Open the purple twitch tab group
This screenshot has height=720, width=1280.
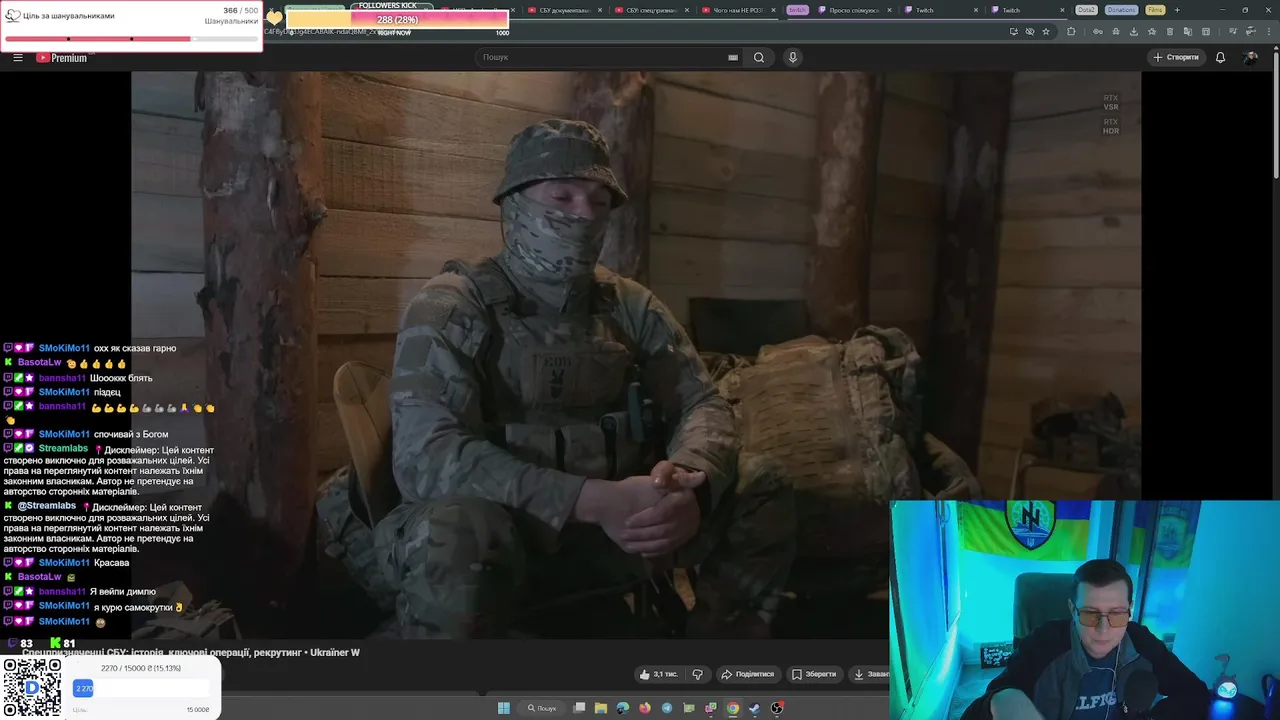tap(797, 10)
